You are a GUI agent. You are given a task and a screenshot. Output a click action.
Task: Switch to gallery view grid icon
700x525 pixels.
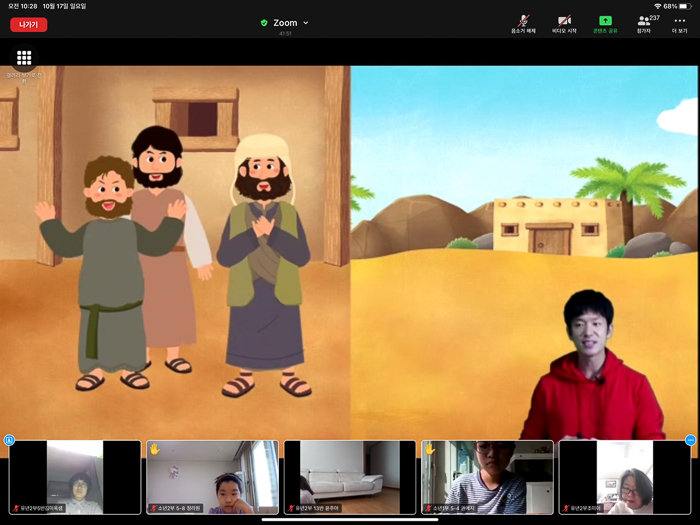24,58
